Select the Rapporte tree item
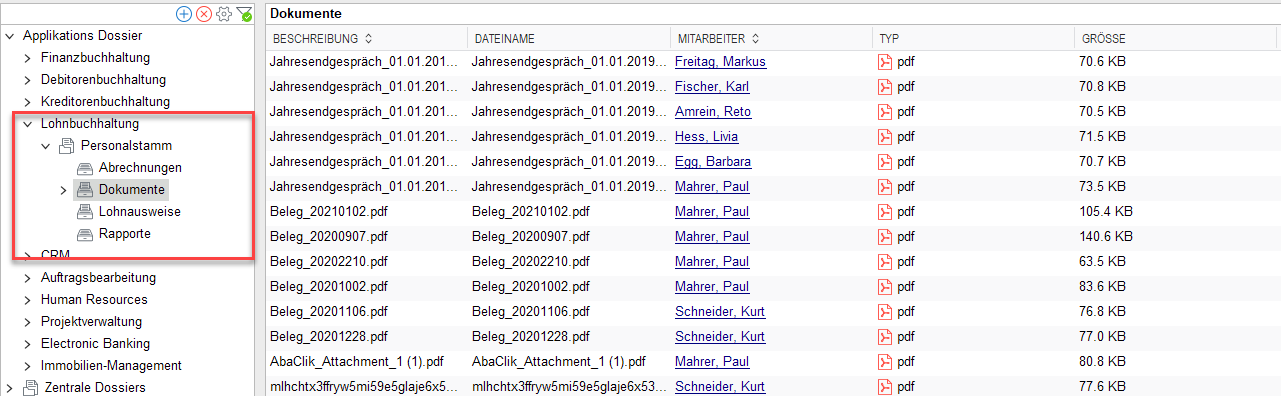Image resolution: width=1281 pixels, height=396 pixels. [x=125, y=234]
